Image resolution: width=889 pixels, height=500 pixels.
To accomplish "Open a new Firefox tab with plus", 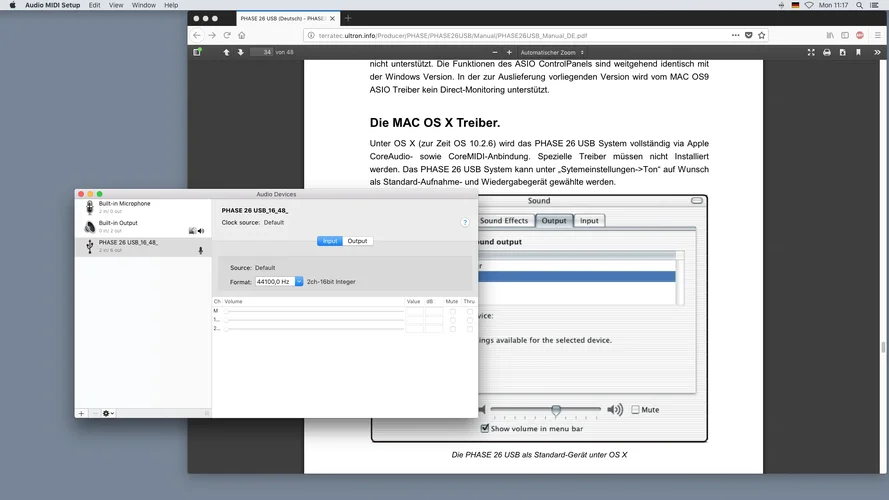I will 348,18.
